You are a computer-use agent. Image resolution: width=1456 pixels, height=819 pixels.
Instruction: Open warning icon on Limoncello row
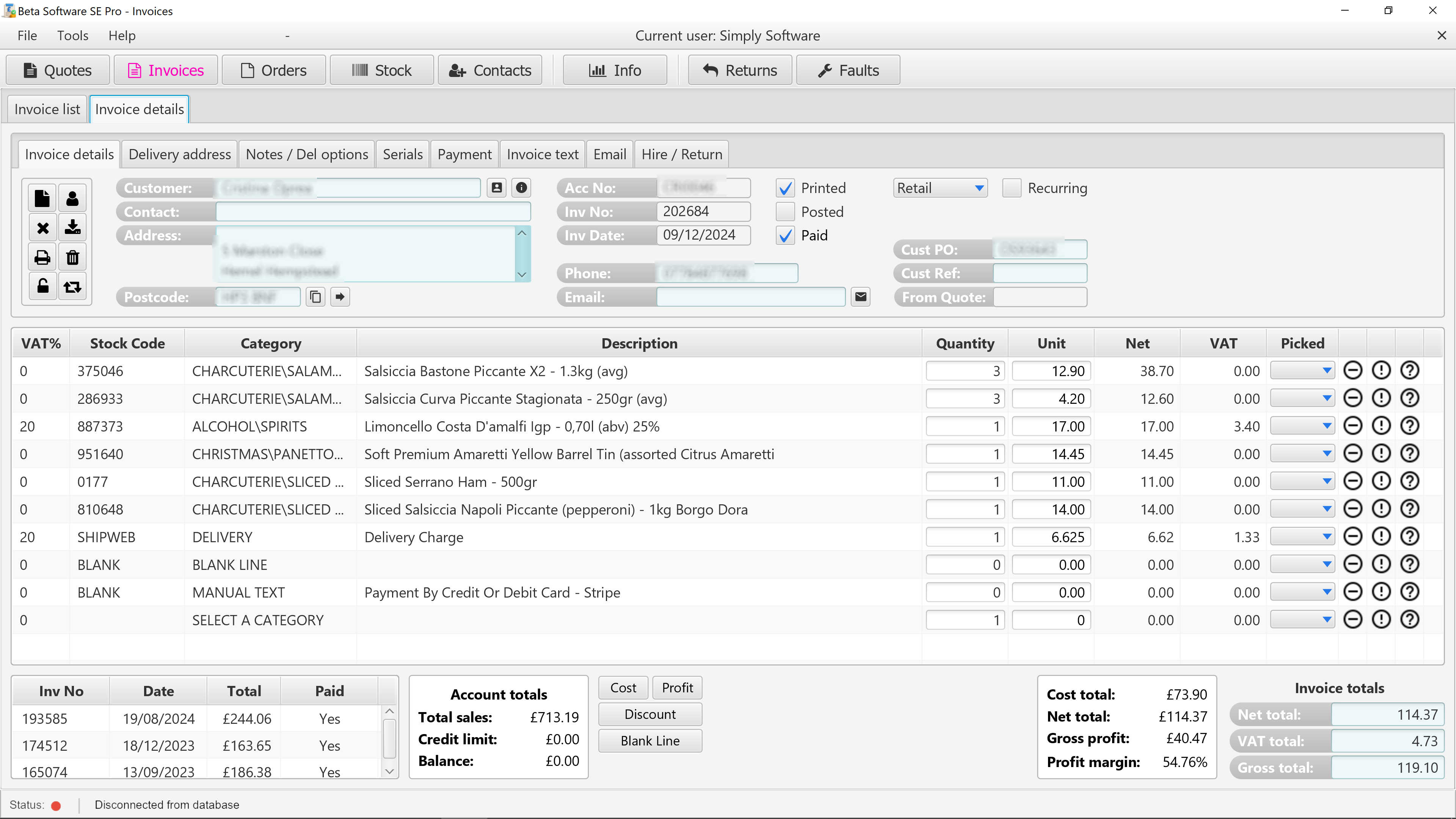click(x=1381, y=425)
